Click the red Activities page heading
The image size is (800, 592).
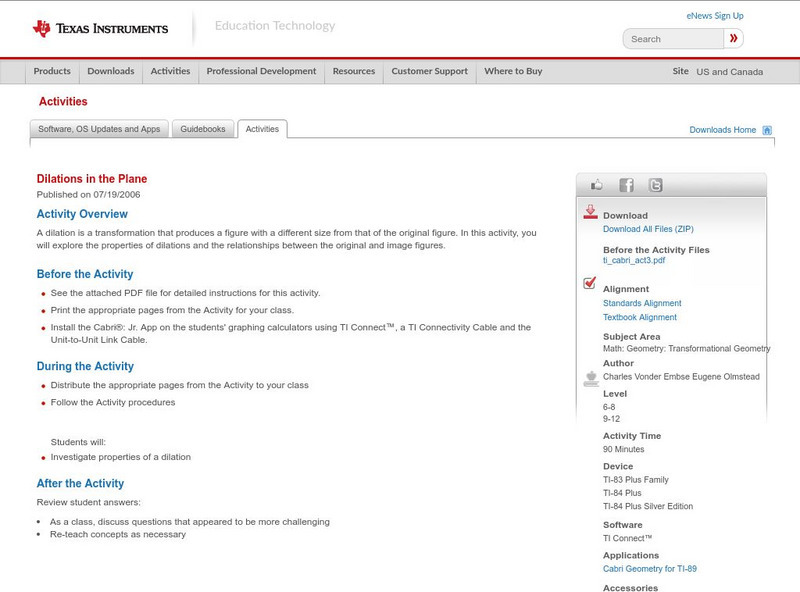[x=63, y=102]
